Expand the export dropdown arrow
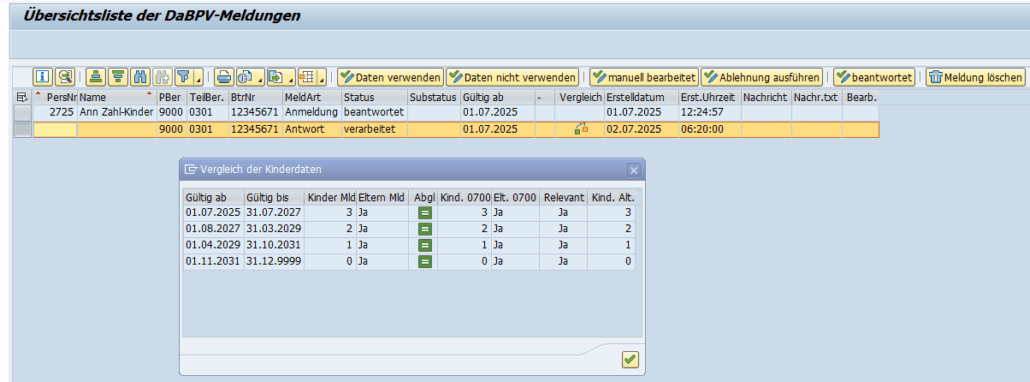Screen dimensions: 1030x382 coord(290,77)
